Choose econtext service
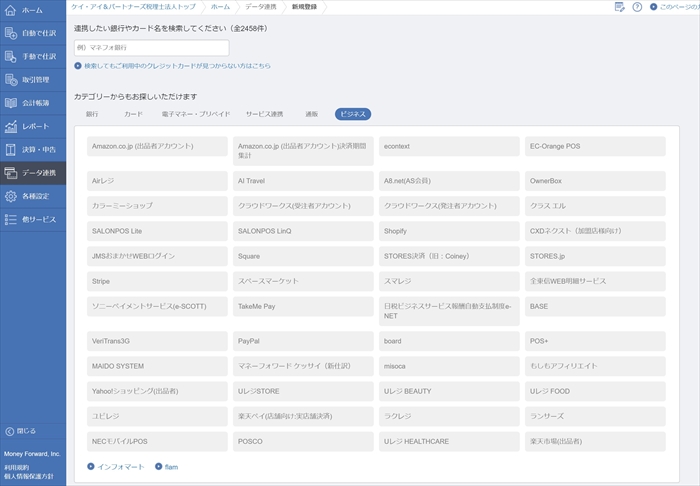 coord(449,146)
